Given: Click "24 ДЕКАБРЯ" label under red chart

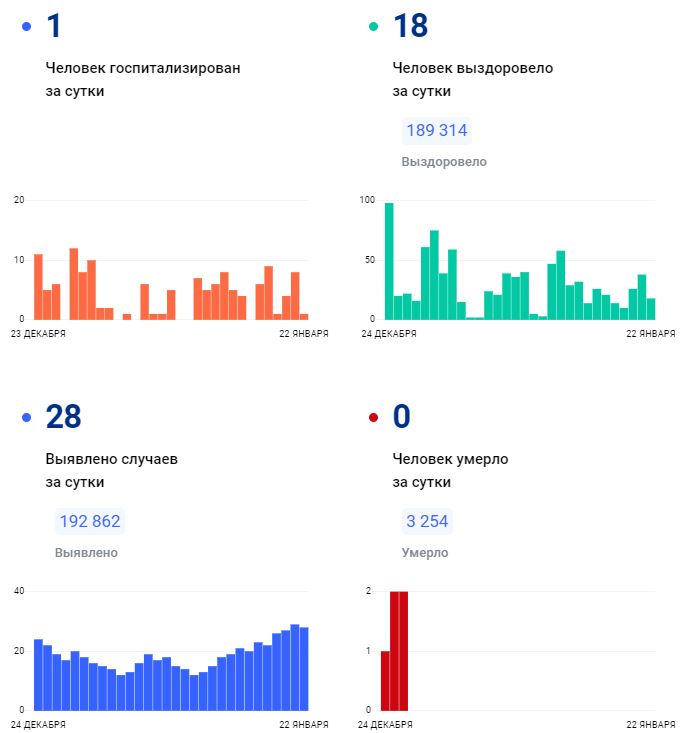Looking at the screenshot, I should coord(385,725).
